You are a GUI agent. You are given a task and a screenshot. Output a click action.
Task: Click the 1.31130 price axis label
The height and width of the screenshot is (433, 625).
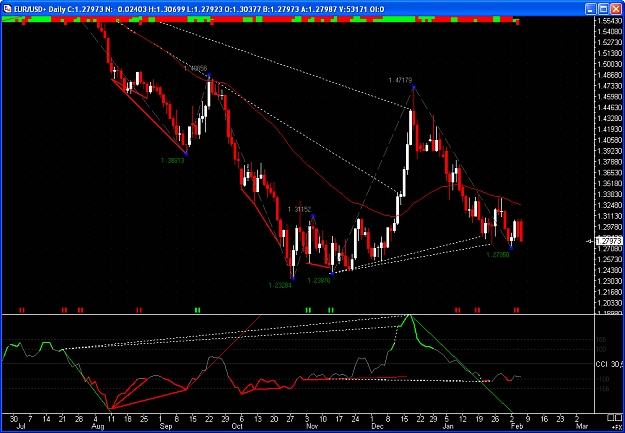tap(609, 216)
